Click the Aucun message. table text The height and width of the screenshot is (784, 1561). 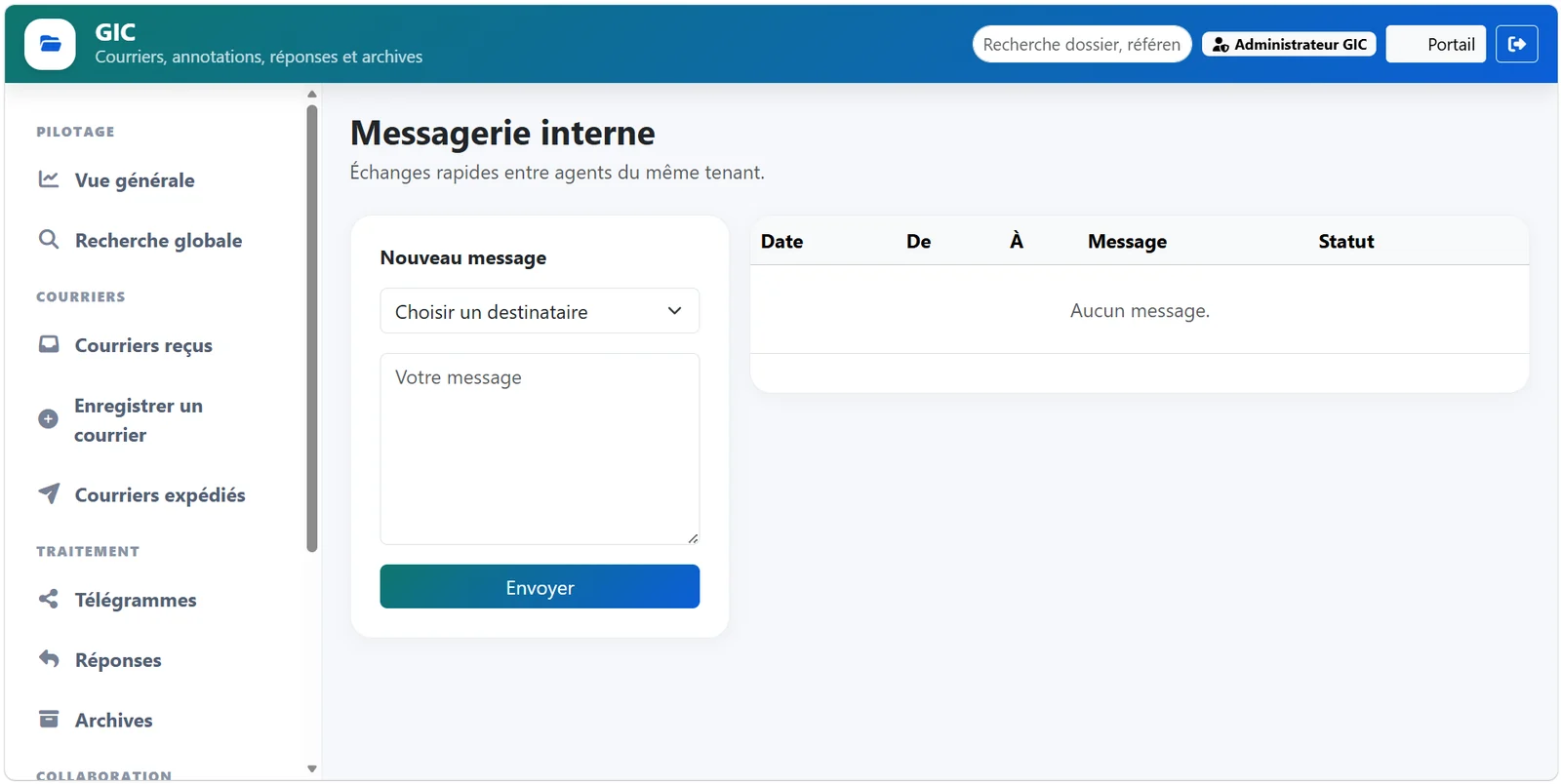[1140, 310]
